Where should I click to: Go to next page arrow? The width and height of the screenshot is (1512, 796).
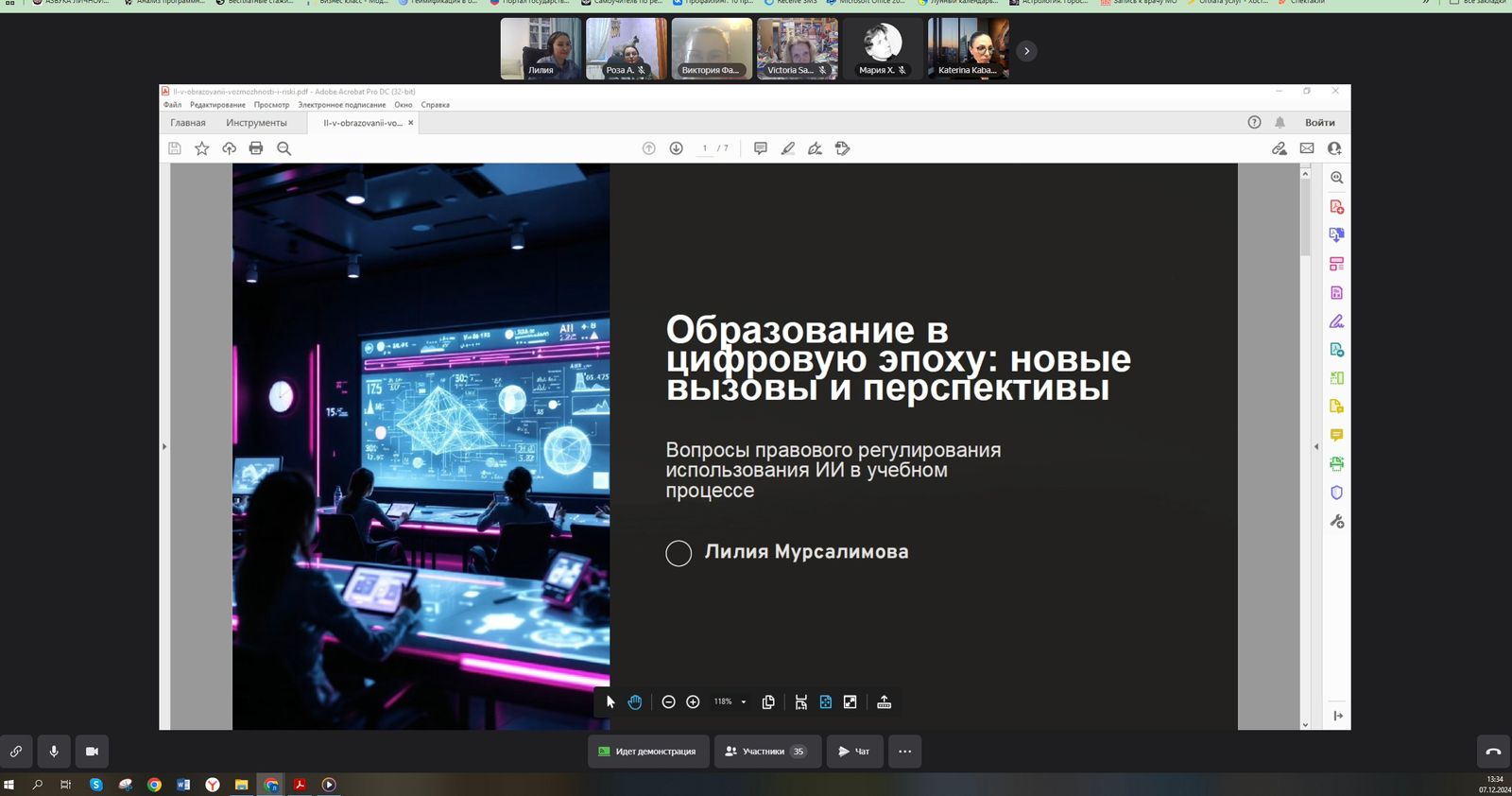(x=676, y=148)
